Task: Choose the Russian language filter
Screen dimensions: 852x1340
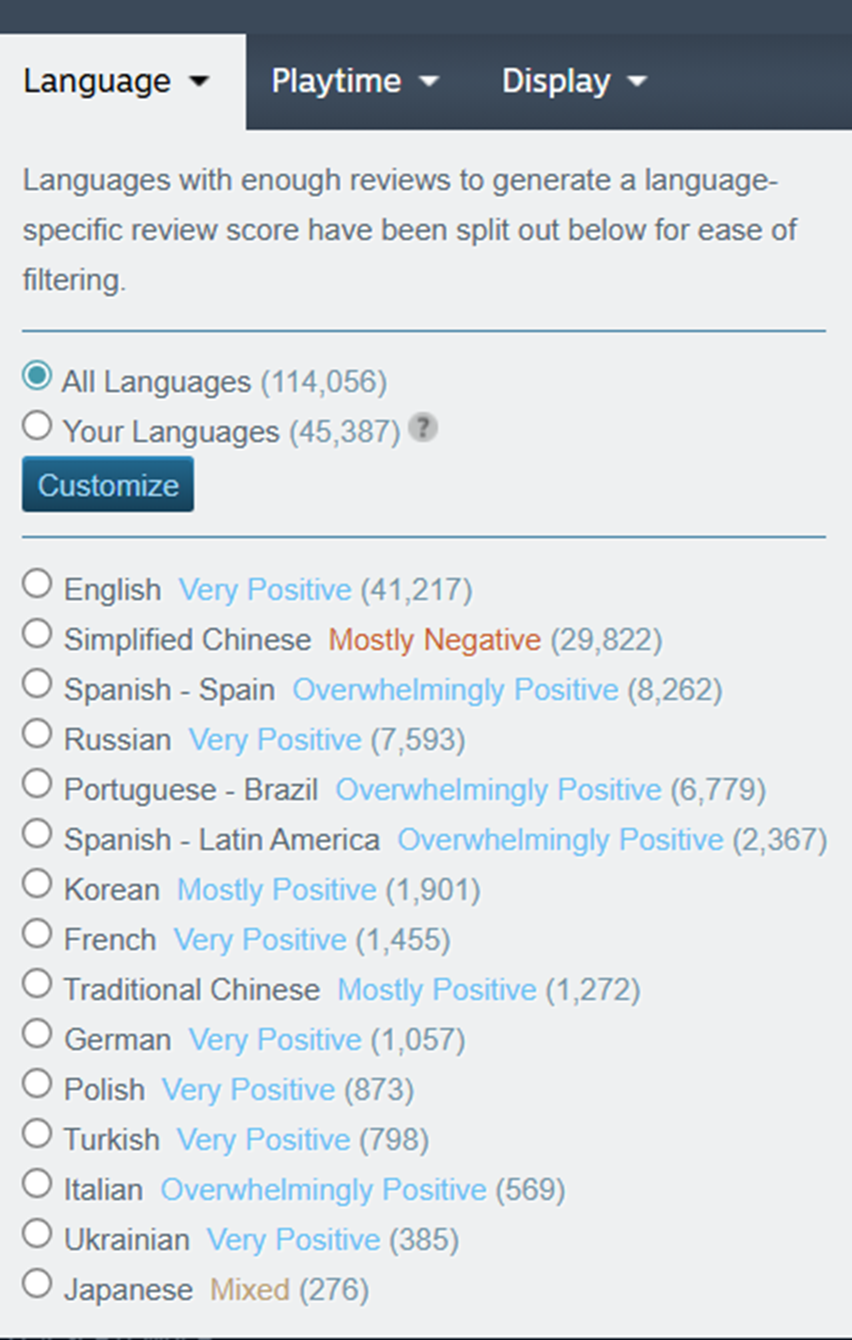Action: (x=37, y=734)
